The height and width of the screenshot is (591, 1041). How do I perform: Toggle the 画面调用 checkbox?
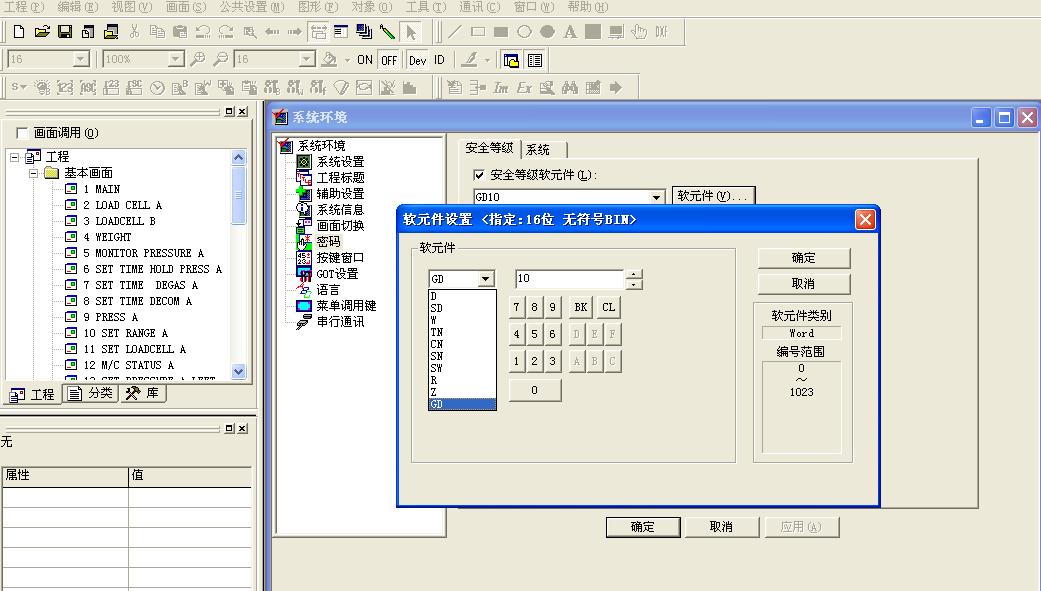click(x=22, y=133)
